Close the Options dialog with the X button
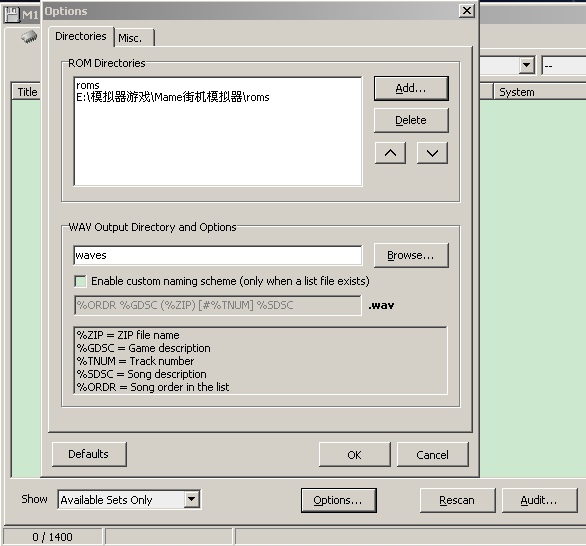Screen dimensions: 586x546 click(467, 11)
